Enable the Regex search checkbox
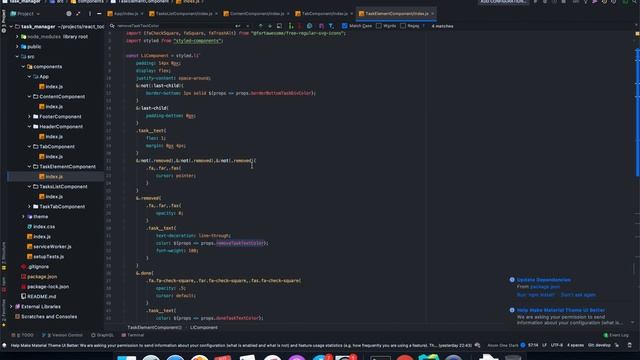 [x=403, y=26]
